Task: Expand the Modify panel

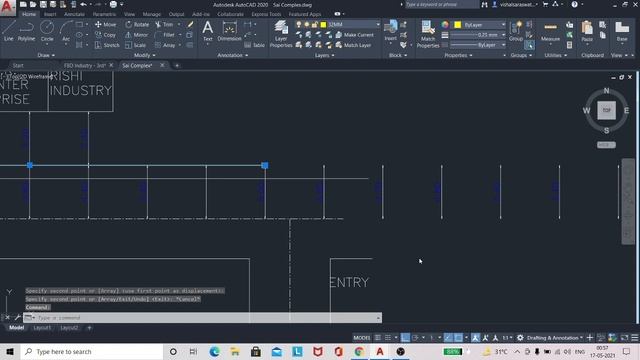Action: (x=144, y=55)
